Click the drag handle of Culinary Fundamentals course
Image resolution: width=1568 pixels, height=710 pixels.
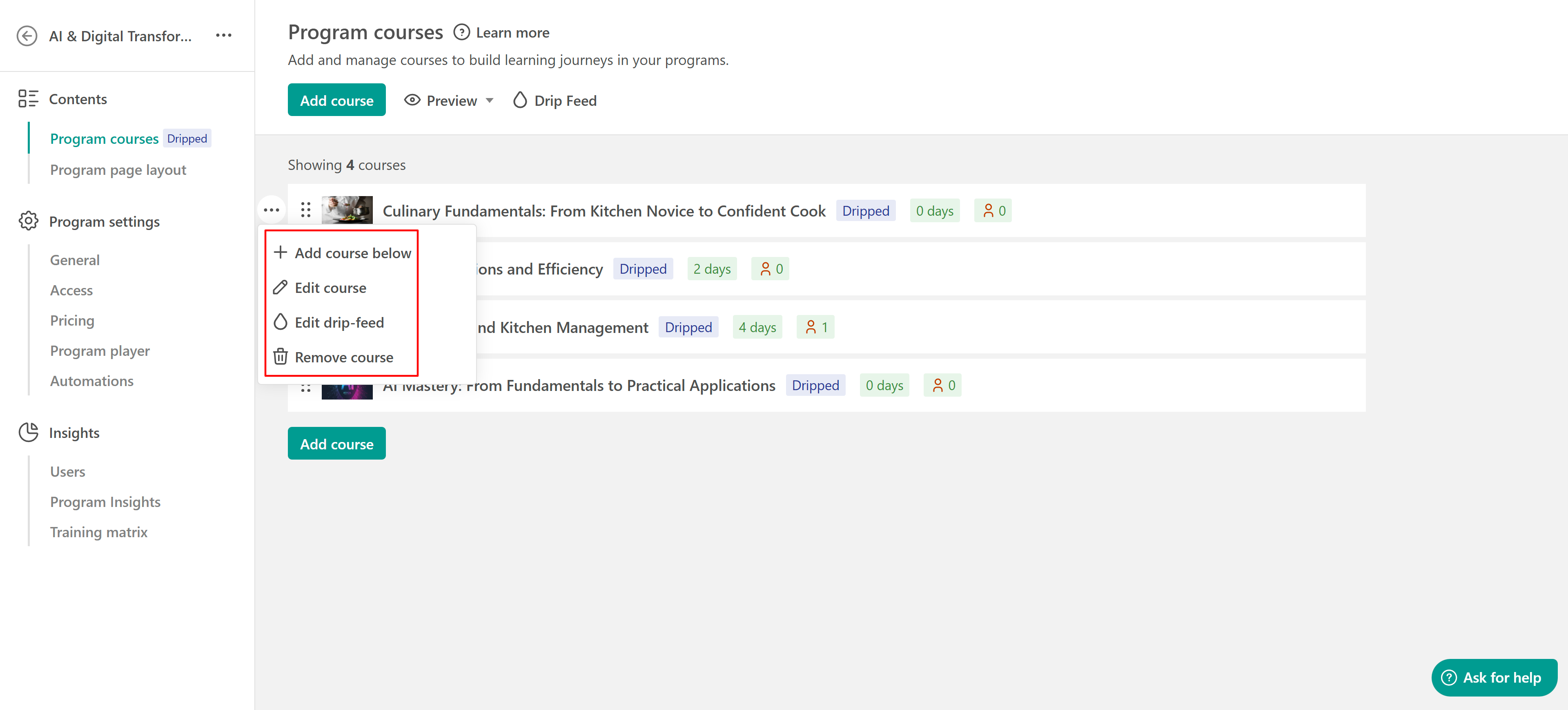[305, 210]
